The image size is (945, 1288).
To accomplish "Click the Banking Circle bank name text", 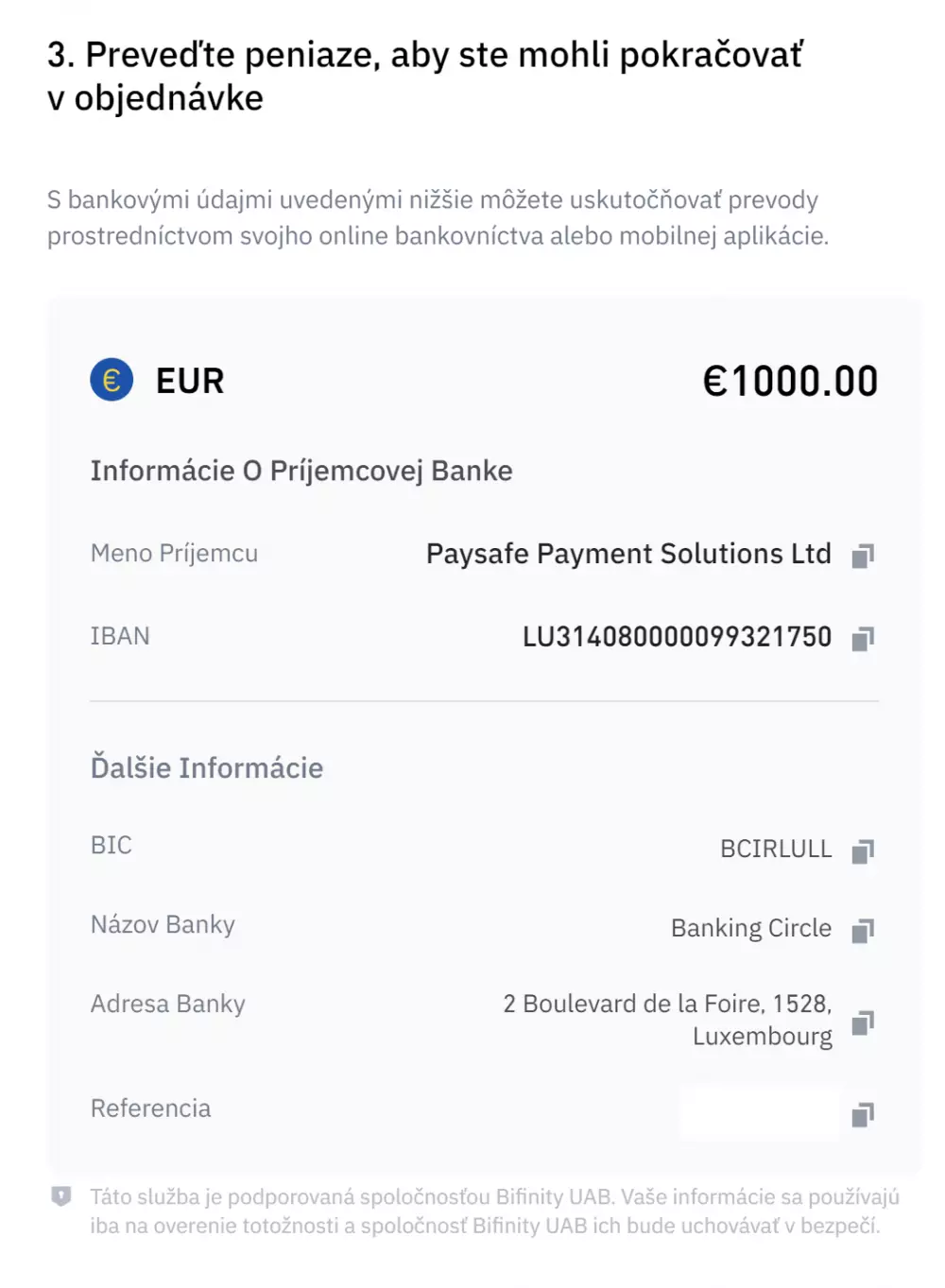I will [x=750, y=928].
